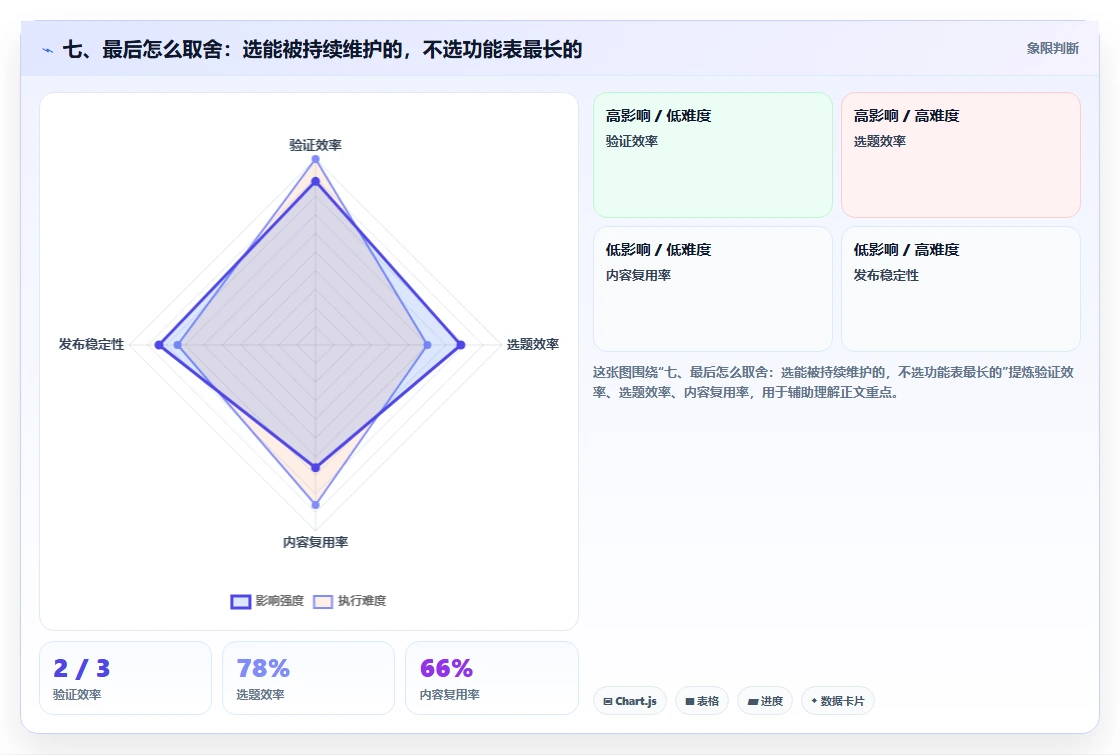Screen dimensions: 1120x755
Task: Open the 高影响 / 低难度 quadrant card
Action: (x=713, y=155)
